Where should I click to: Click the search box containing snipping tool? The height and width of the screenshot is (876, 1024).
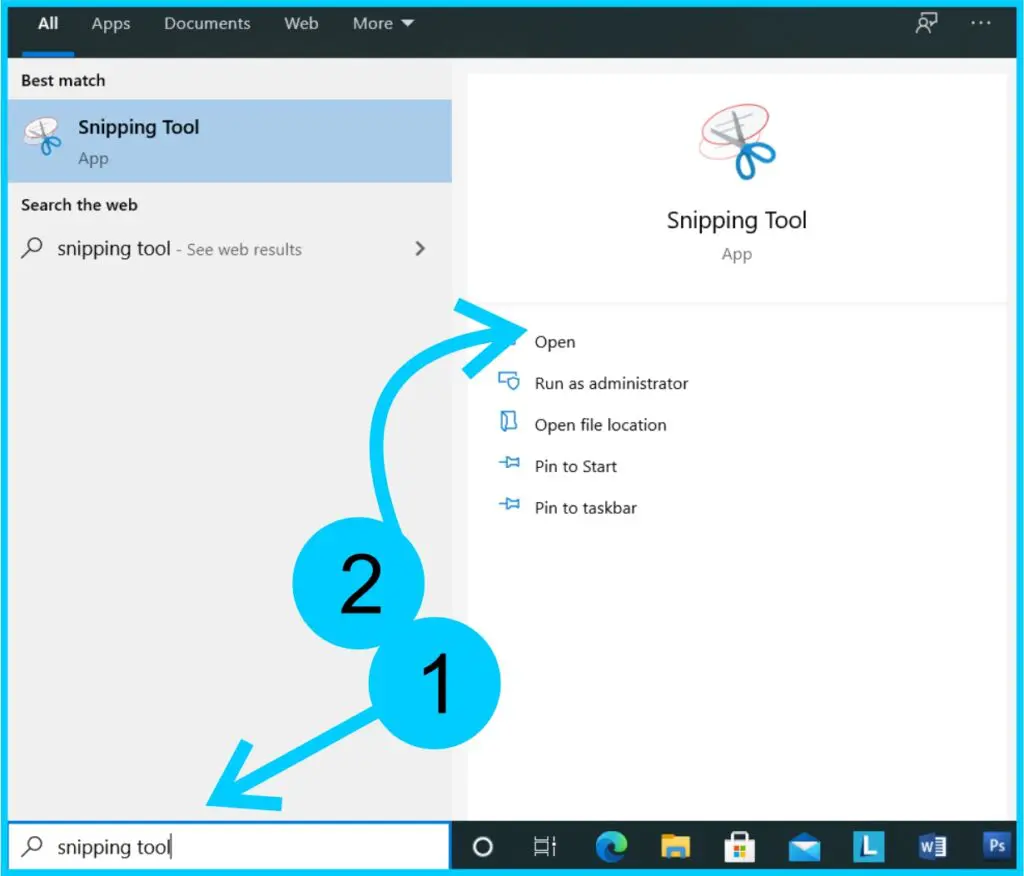[230, 847]
